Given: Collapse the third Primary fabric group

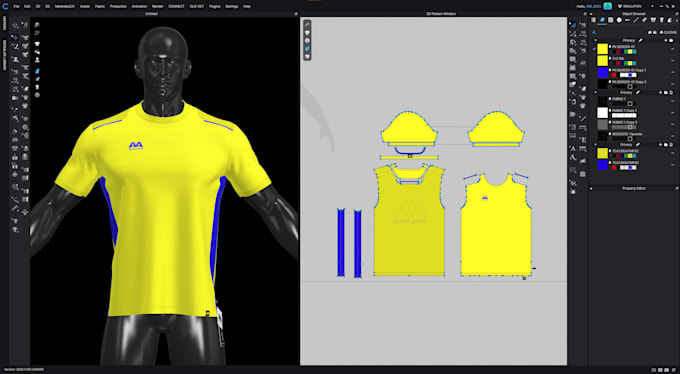Looking at the screenshot, I should click(x=595, y=144).
